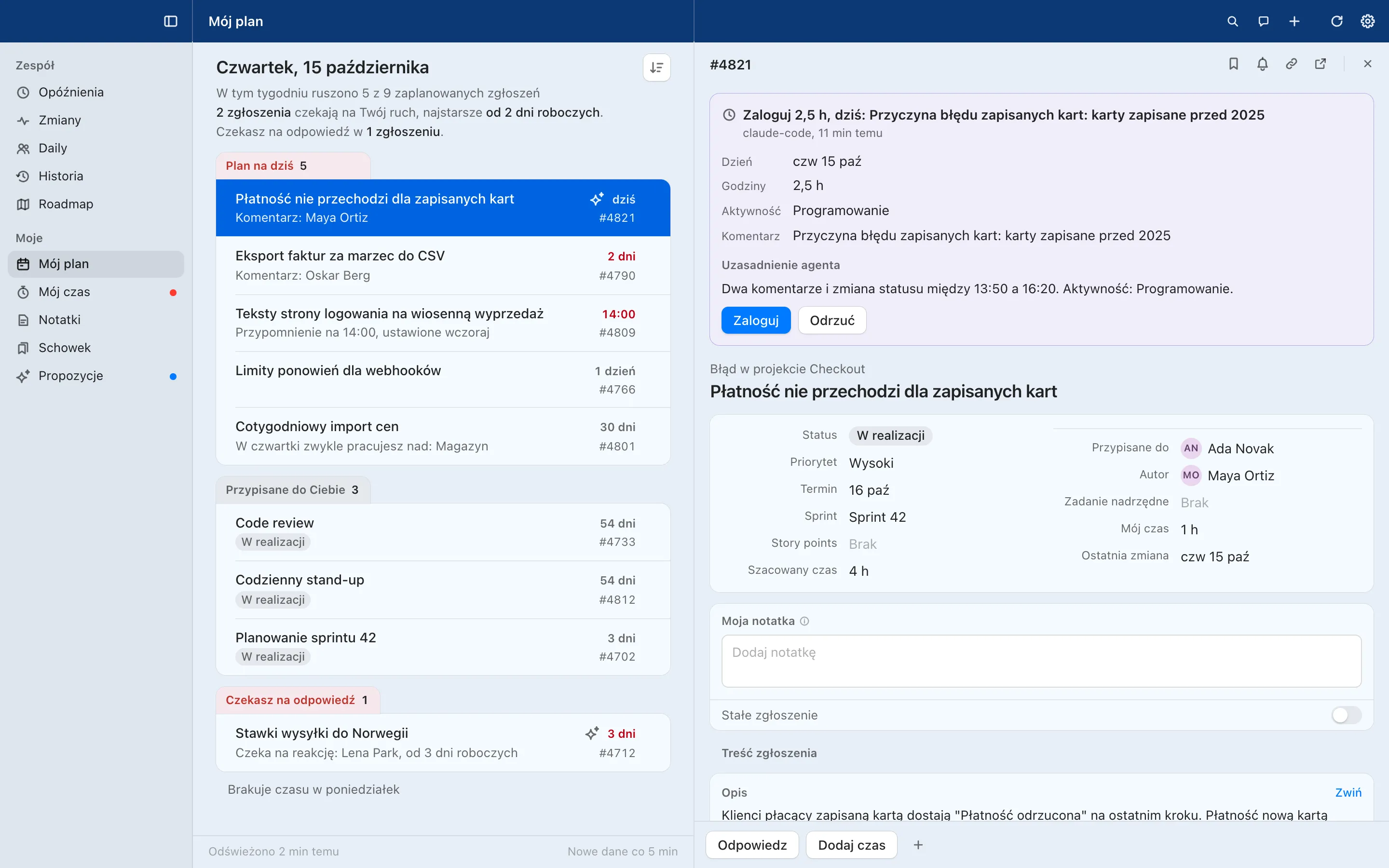Toggle the Stałe zgłoszenie switch
1389x868 pixels.
click(x=1346, y=715)
